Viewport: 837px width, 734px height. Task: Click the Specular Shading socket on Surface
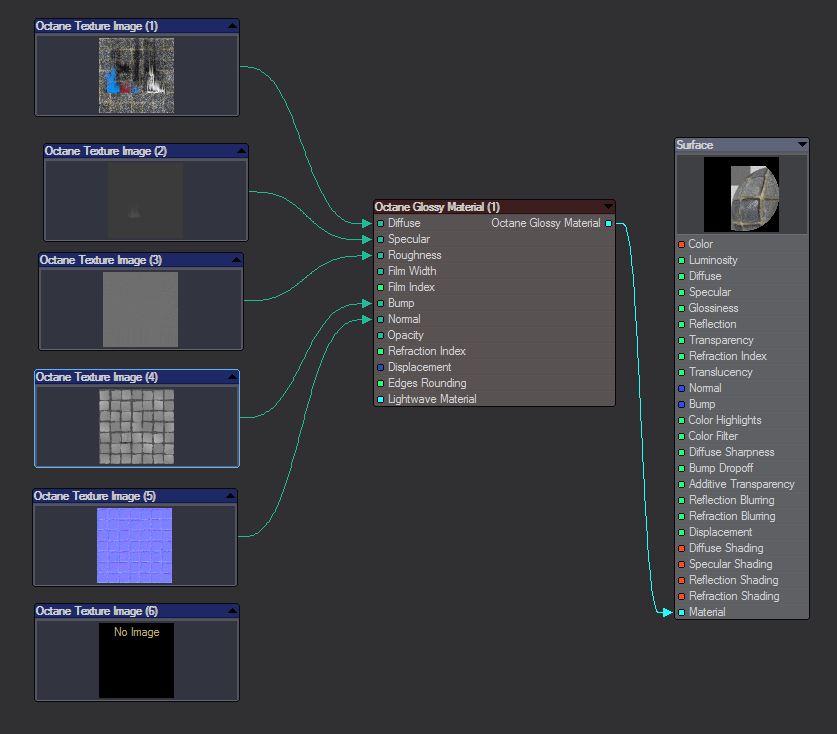(682, 564)
